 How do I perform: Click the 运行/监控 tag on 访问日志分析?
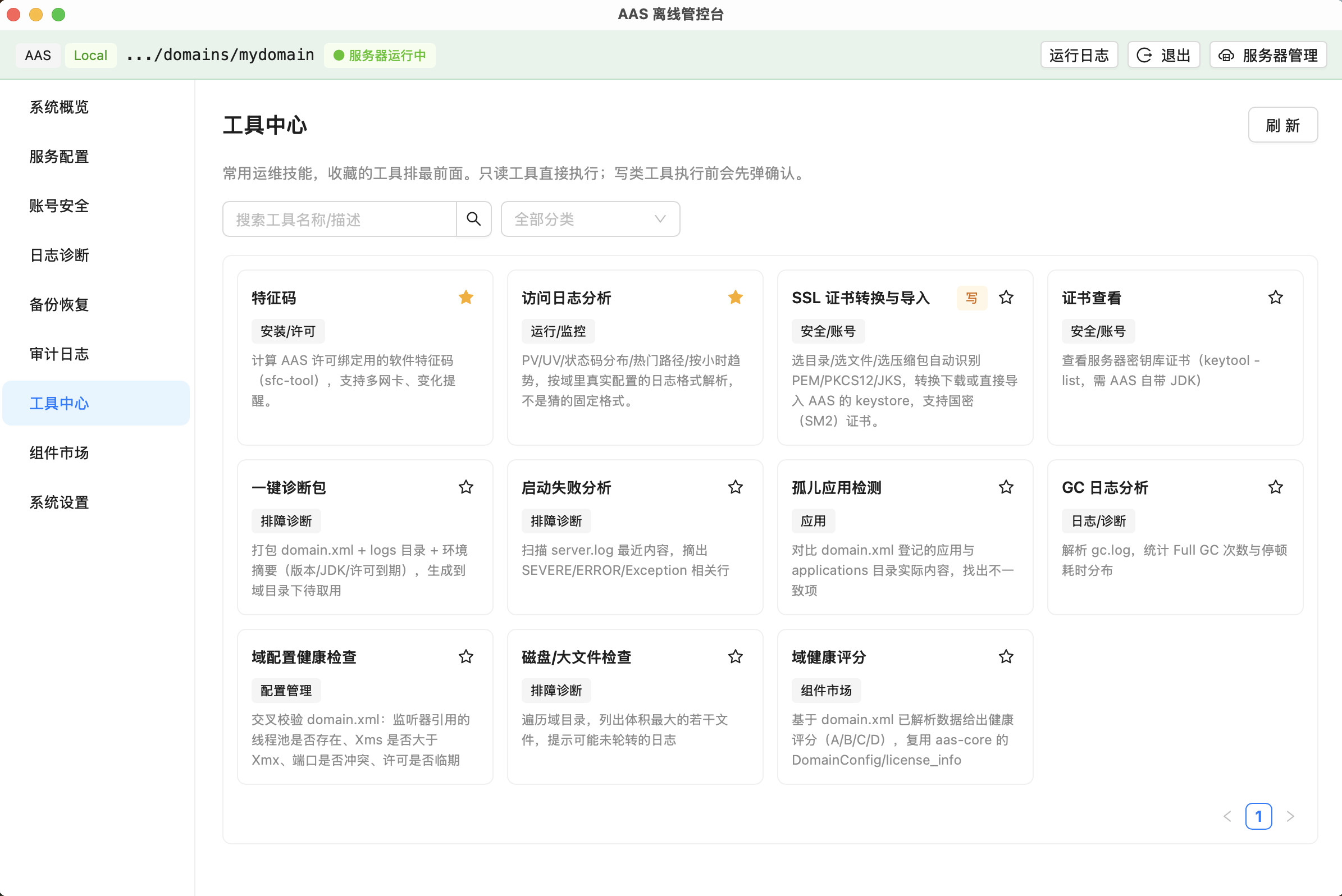click(x=558, y=331)
